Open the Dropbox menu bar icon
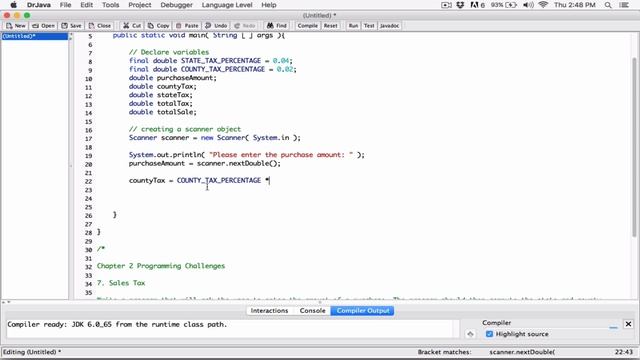The height and width of the screenshot is (360, 640). tap(460, 5)
